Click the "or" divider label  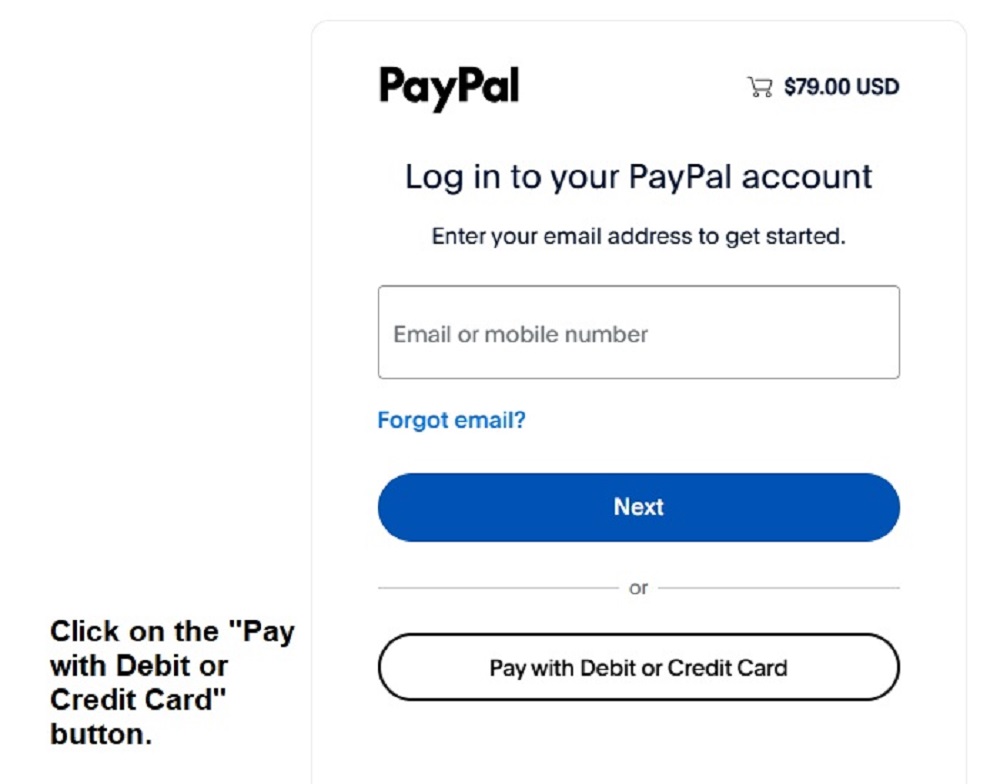(x=638, y=588)
